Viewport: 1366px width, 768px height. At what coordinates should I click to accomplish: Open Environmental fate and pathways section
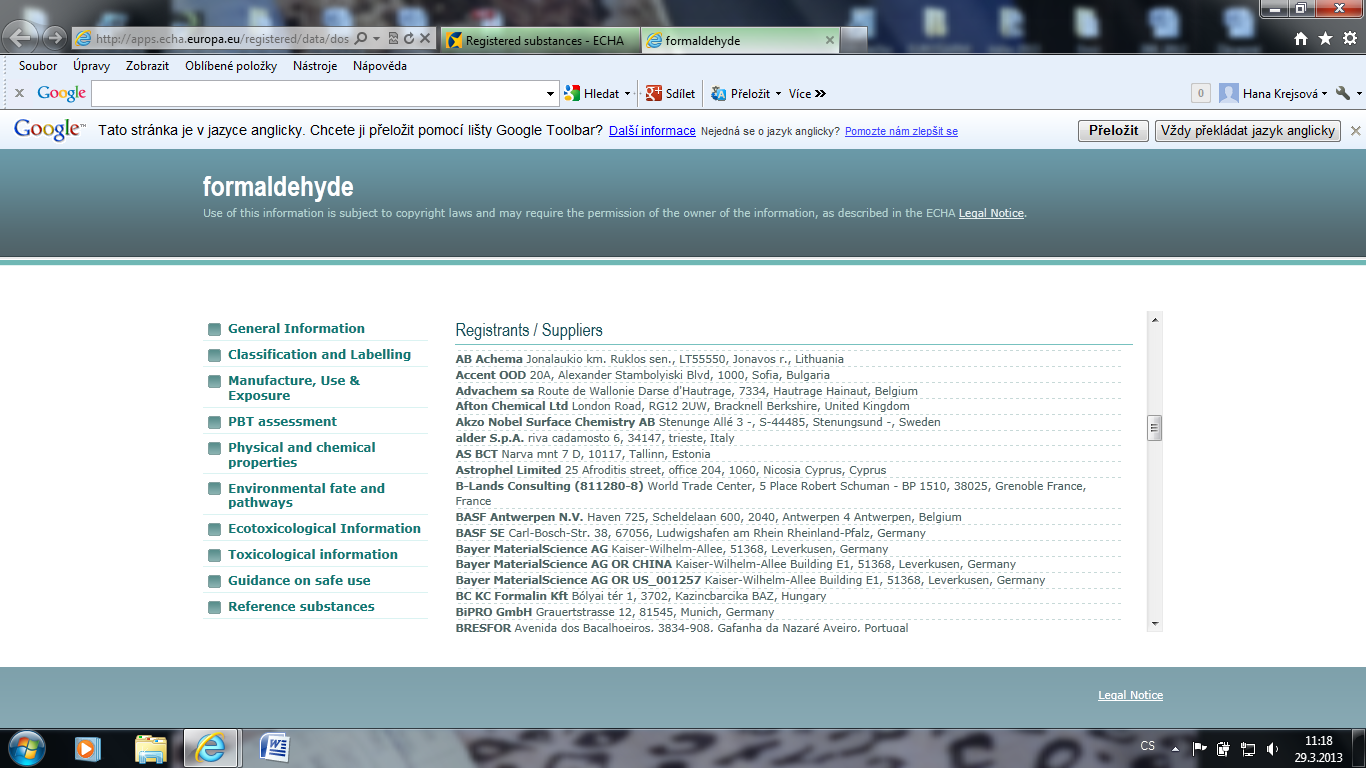306,495
